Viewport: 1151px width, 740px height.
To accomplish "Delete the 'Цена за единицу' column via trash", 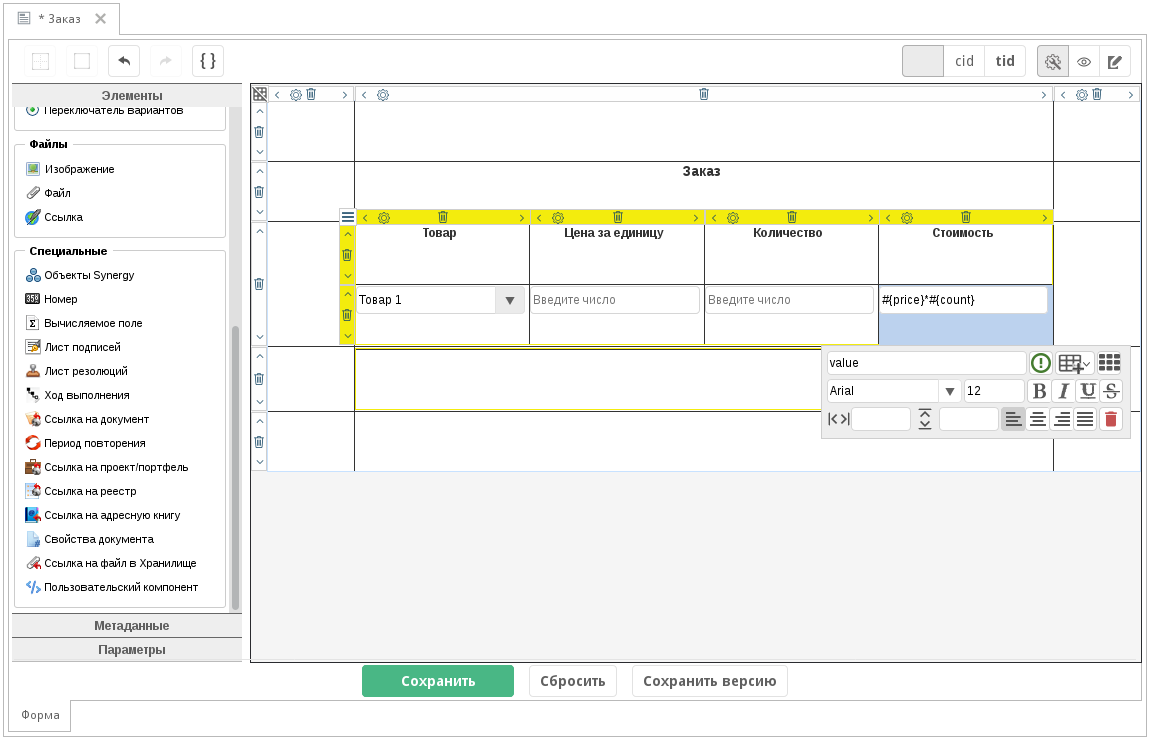I will (x=617, y=217).
